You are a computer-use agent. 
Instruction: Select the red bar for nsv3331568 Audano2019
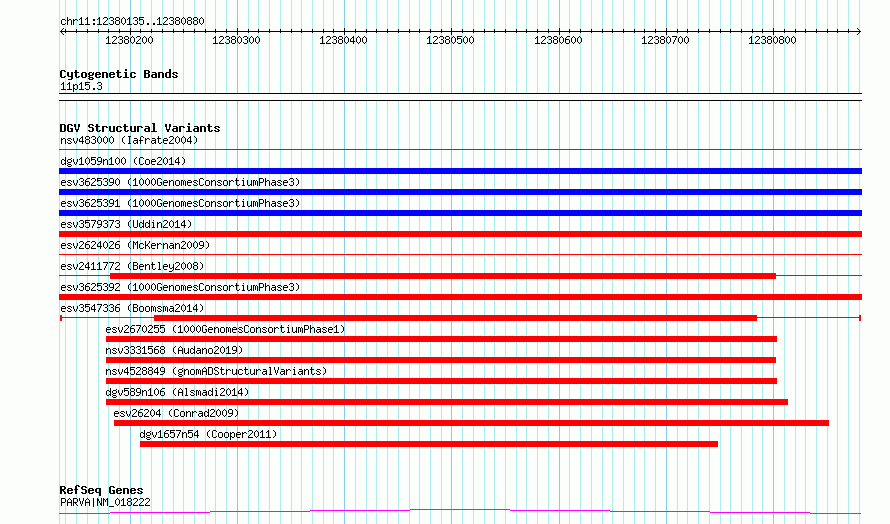[440, 360]
